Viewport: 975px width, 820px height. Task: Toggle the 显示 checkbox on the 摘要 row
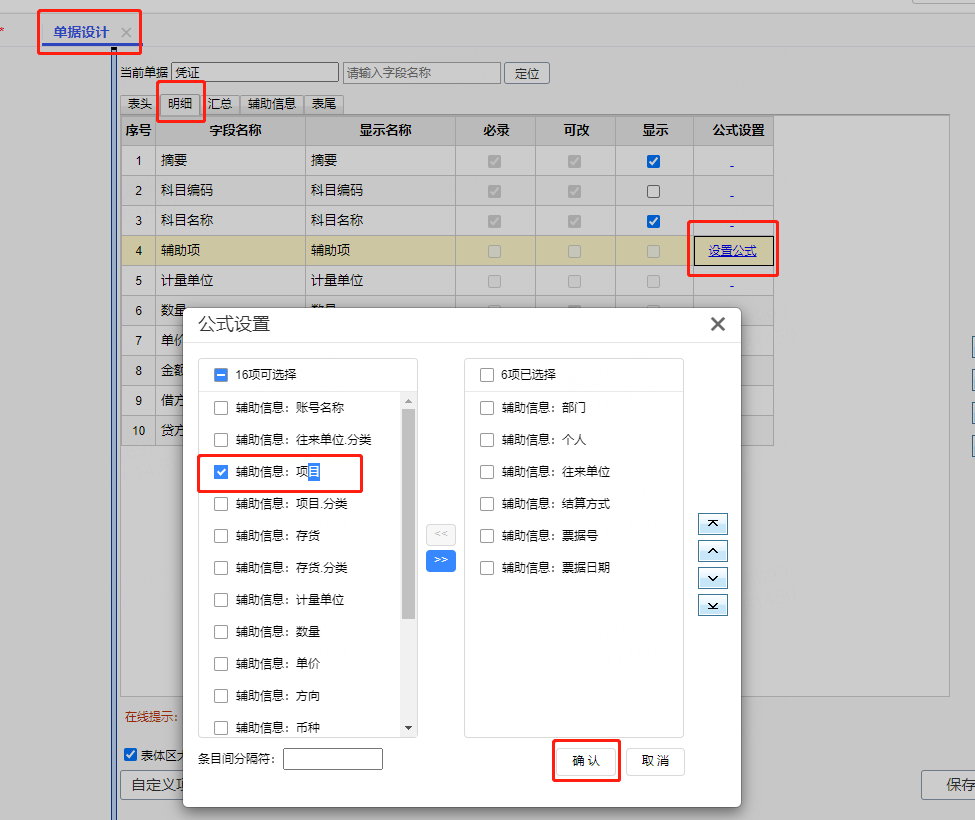coord(654,160)
